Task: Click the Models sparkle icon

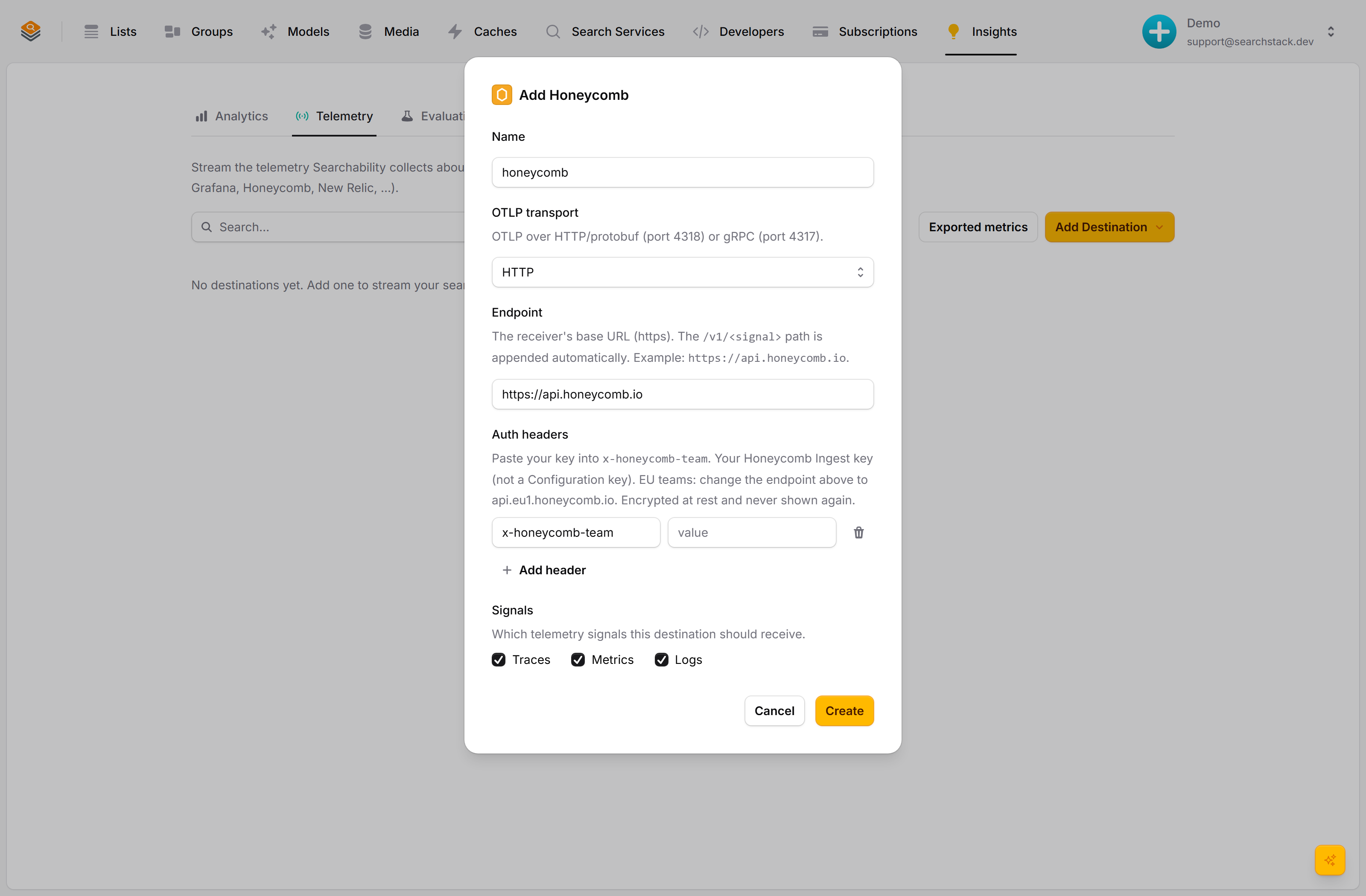Action: [x=269, y=32]
